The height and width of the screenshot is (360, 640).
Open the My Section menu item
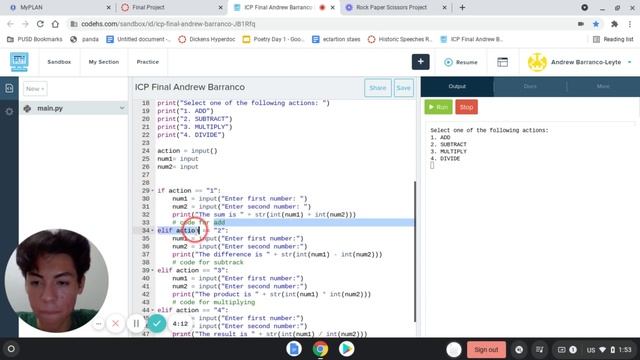point(104,62)
